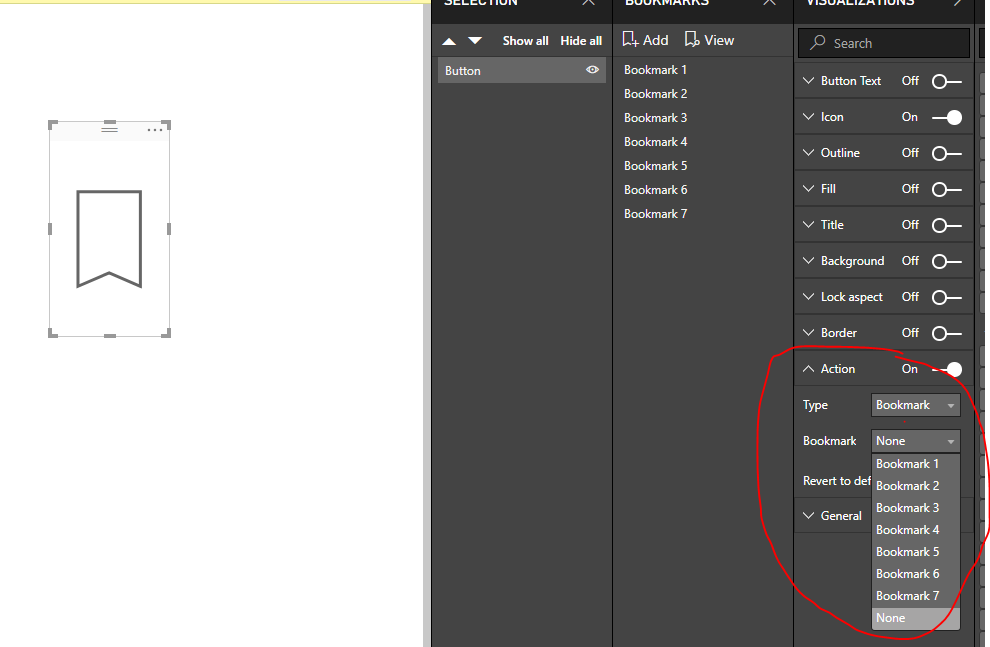The image size is (990, 647).
Task: Switch on the Border toggle
Action: (946, 333)
